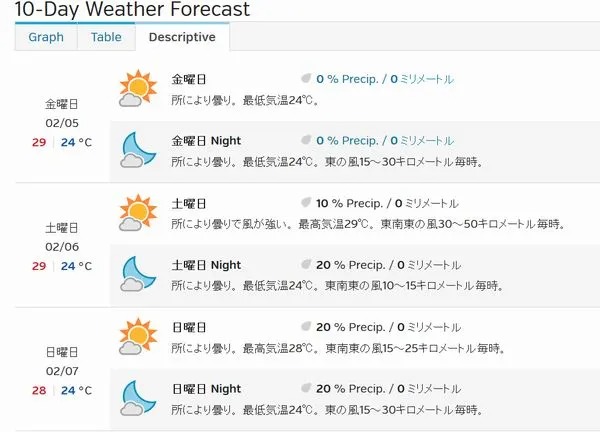Image resolution: width=600 pixels, height=432 pixels.
Task: Click Sunday Night moon cloud icon
Action: click(x=137, y=397)
